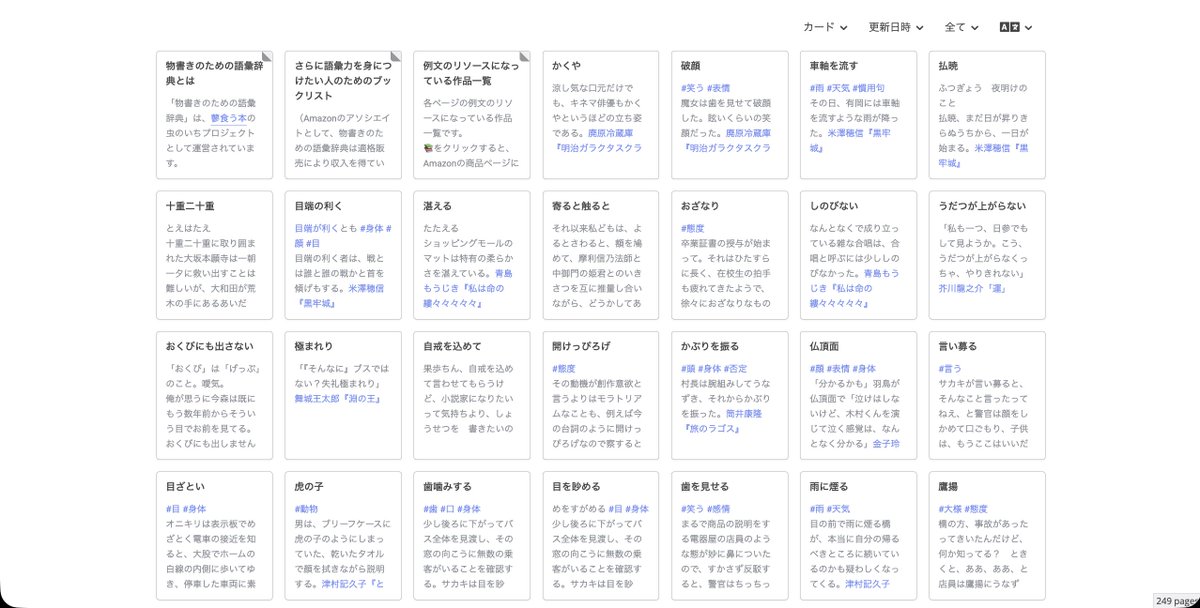This screenshot has width=1200, height=608.
Task: Click #表情 tag in 仏頂面 card
Action: (x=837, y=368)
